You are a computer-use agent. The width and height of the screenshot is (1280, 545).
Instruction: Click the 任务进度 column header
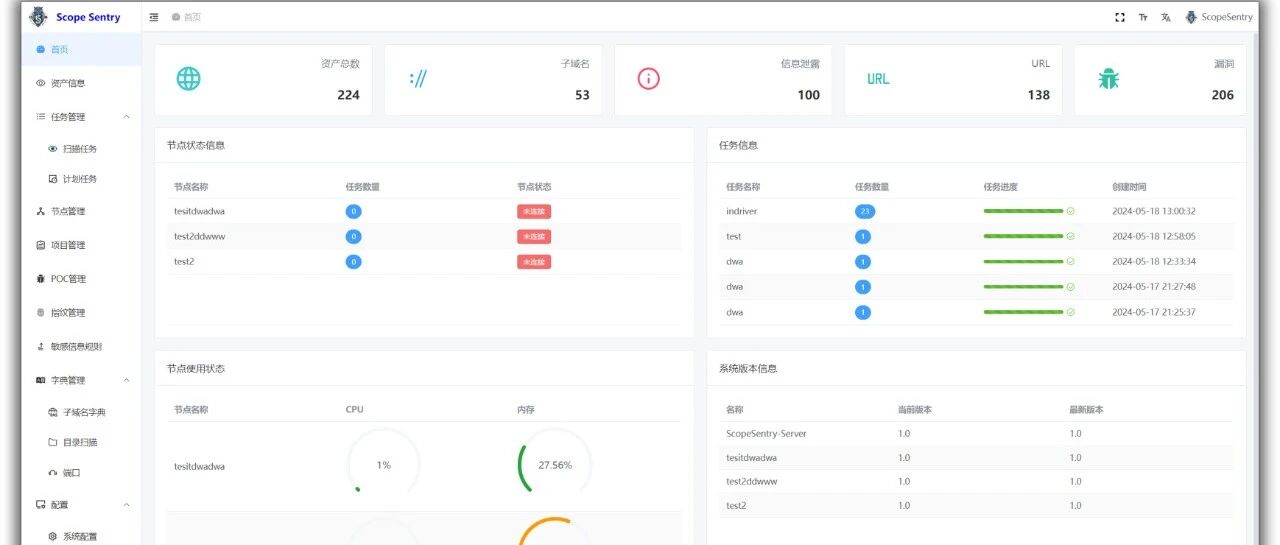click(1000, 187)
